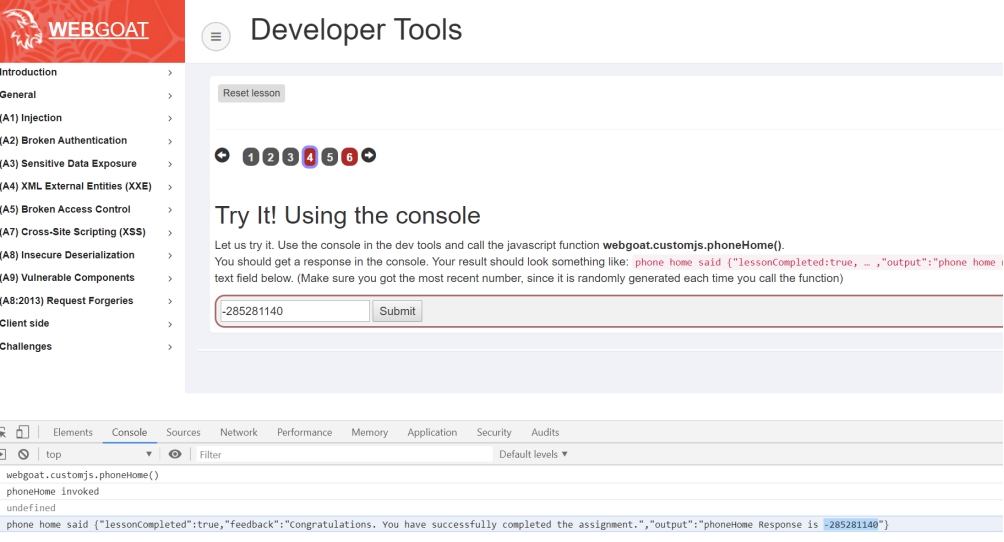Show console sidebar icon

coord(3,454)
